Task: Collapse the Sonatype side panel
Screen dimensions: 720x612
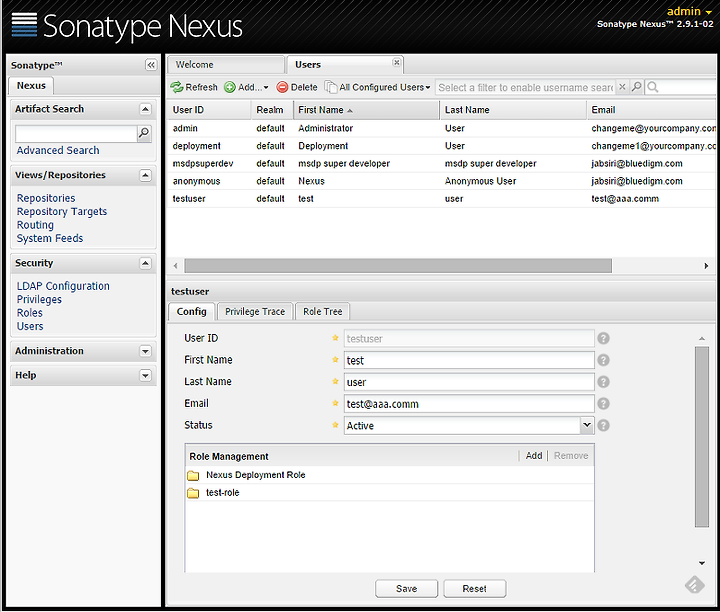Action: [x=151, y=65]
